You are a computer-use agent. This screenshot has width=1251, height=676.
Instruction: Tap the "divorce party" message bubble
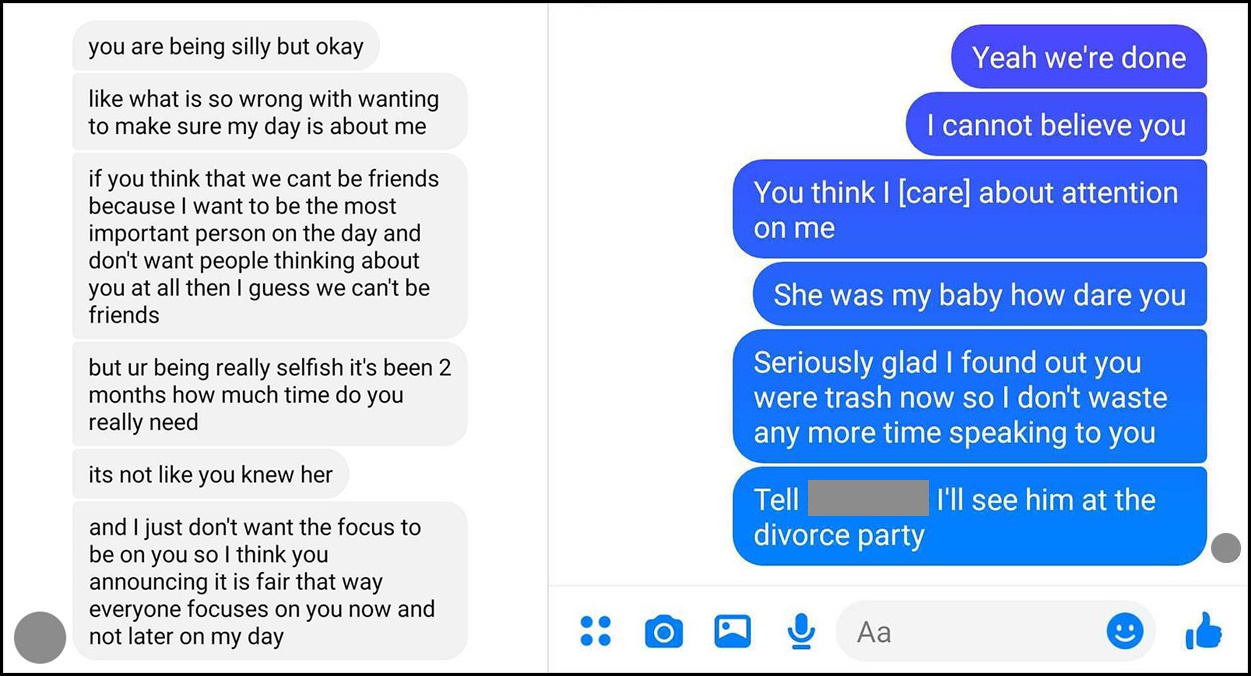point(970,517)
